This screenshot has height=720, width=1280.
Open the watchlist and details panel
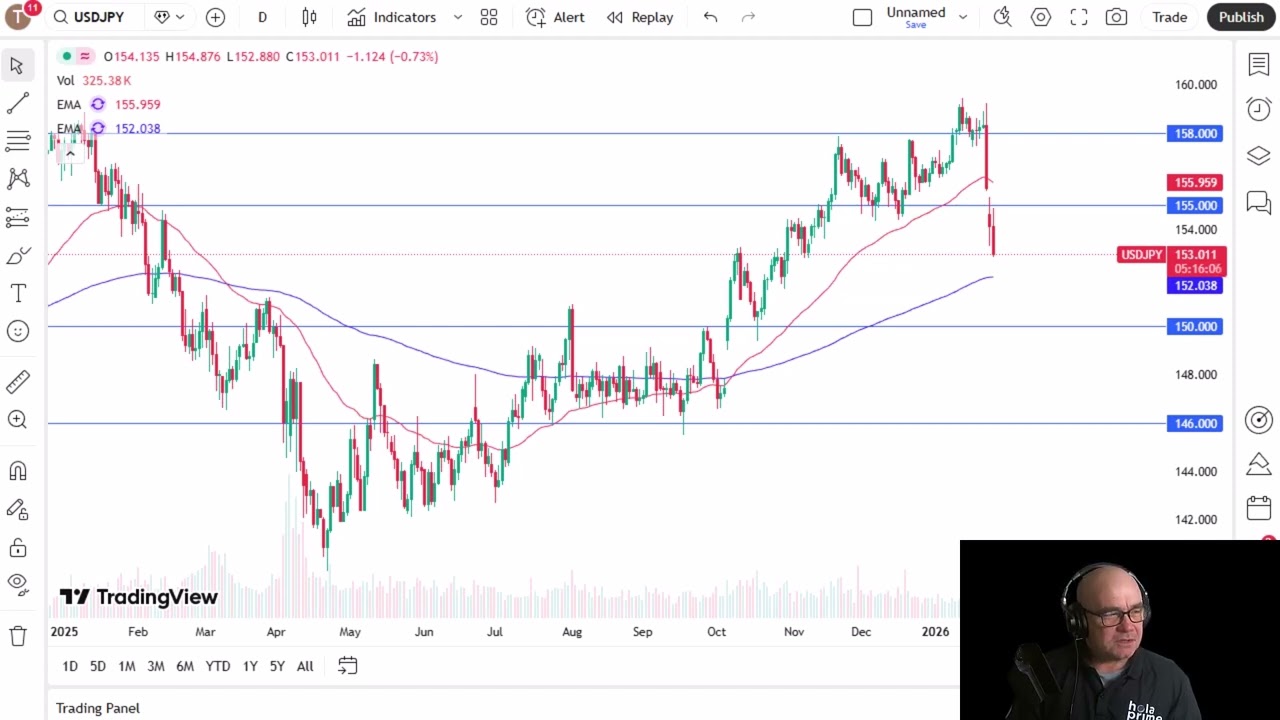[1259, 65]
